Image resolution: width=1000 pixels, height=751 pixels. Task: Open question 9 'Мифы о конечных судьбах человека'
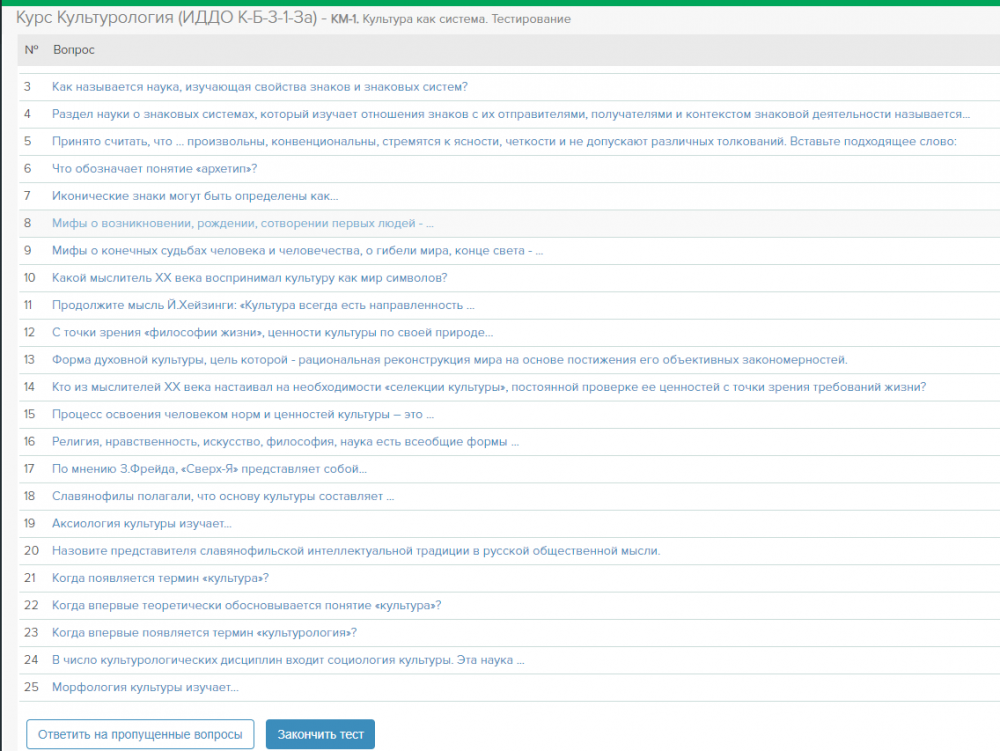click(297, 251)
